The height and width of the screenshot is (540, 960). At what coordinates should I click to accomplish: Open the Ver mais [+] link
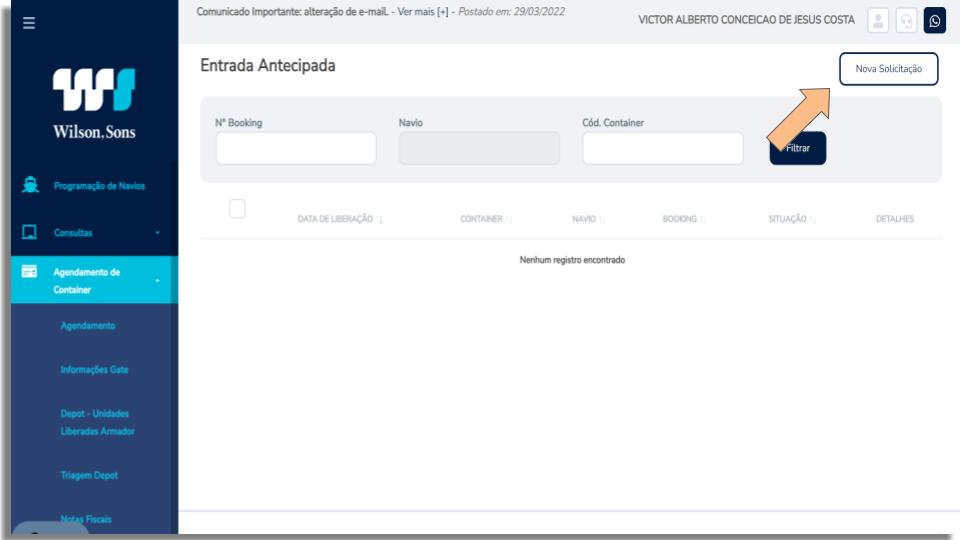coord(422,12)
